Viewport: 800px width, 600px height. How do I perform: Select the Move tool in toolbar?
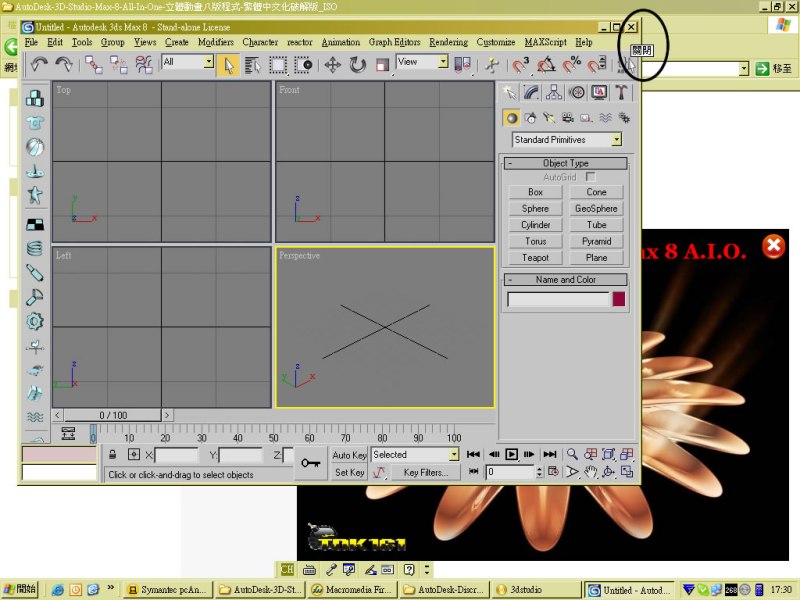[x=332, y=64]
